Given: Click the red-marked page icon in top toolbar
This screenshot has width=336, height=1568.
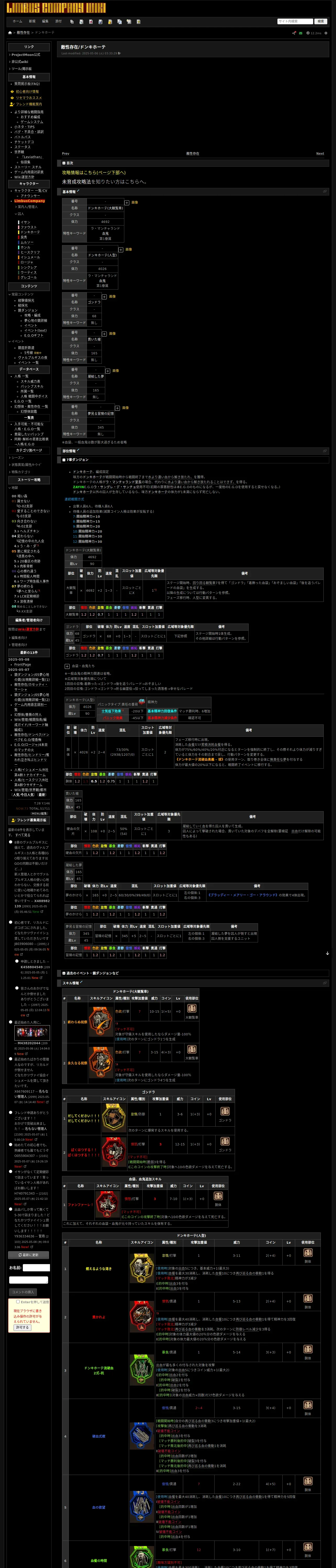Looking at the screenshot, I should click(91, 21).
